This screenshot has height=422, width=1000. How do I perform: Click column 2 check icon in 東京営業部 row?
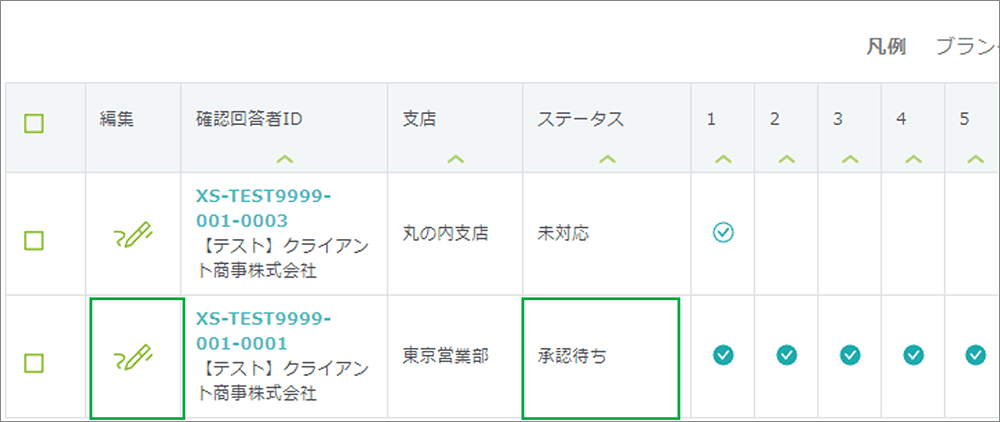(x=787, y=354)
